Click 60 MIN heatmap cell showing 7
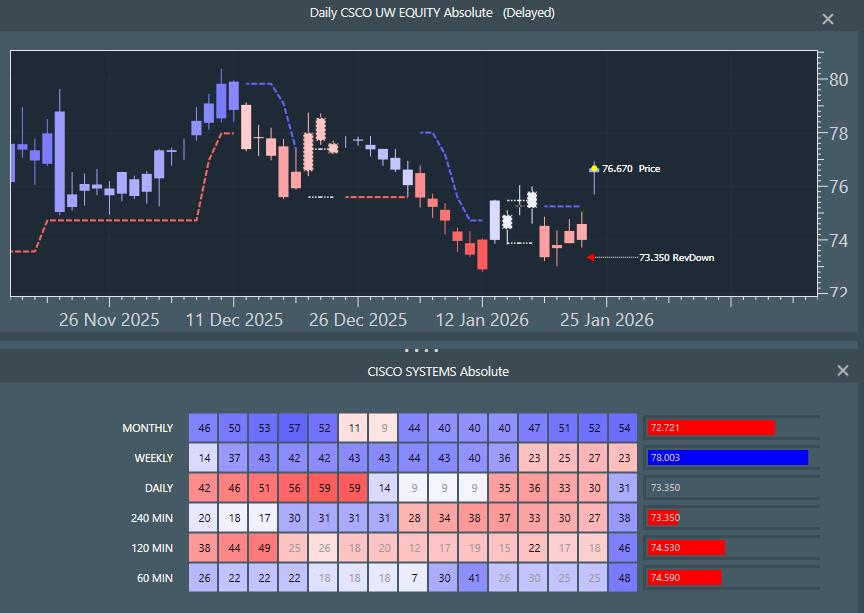This screenshot has width=864, height=613. point(414,578)
